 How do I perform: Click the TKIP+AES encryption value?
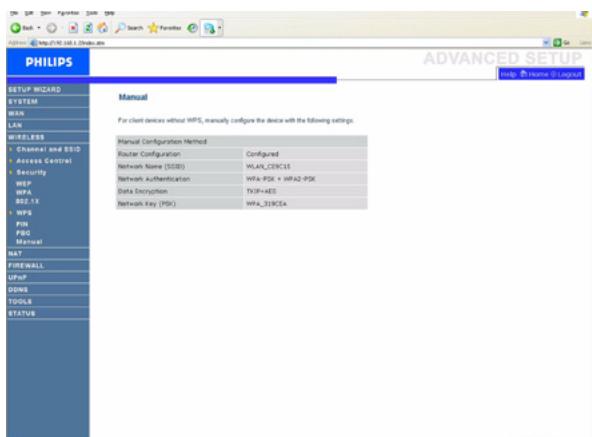coord(261,191)
